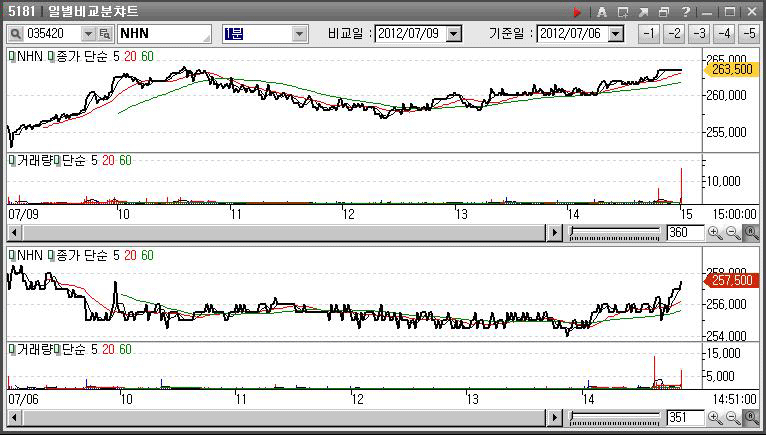Zoom in on the upper chart
Viewport: 766px width, 435px height.
(x=715, y=232)
